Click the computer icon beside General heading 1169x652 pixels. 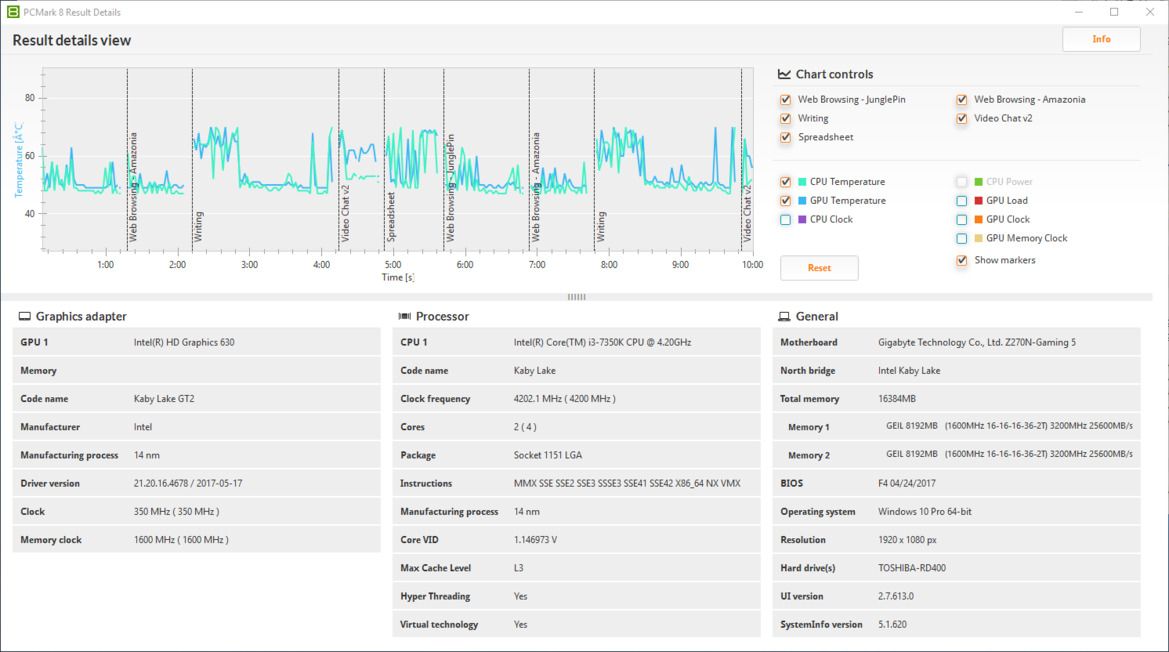(x=784, y=317)
